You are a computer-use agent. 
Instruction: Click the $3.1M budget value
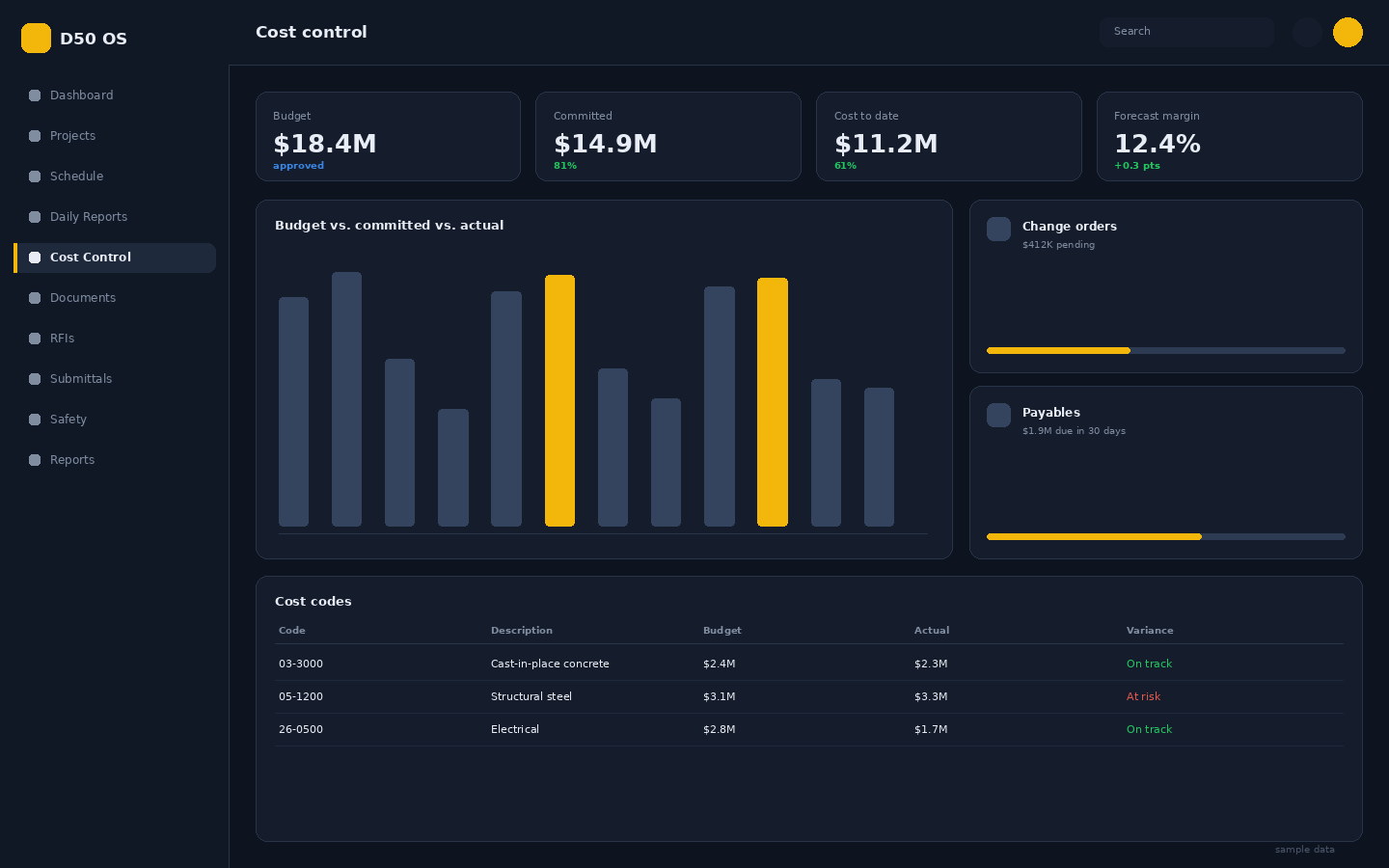pos(720,696)
